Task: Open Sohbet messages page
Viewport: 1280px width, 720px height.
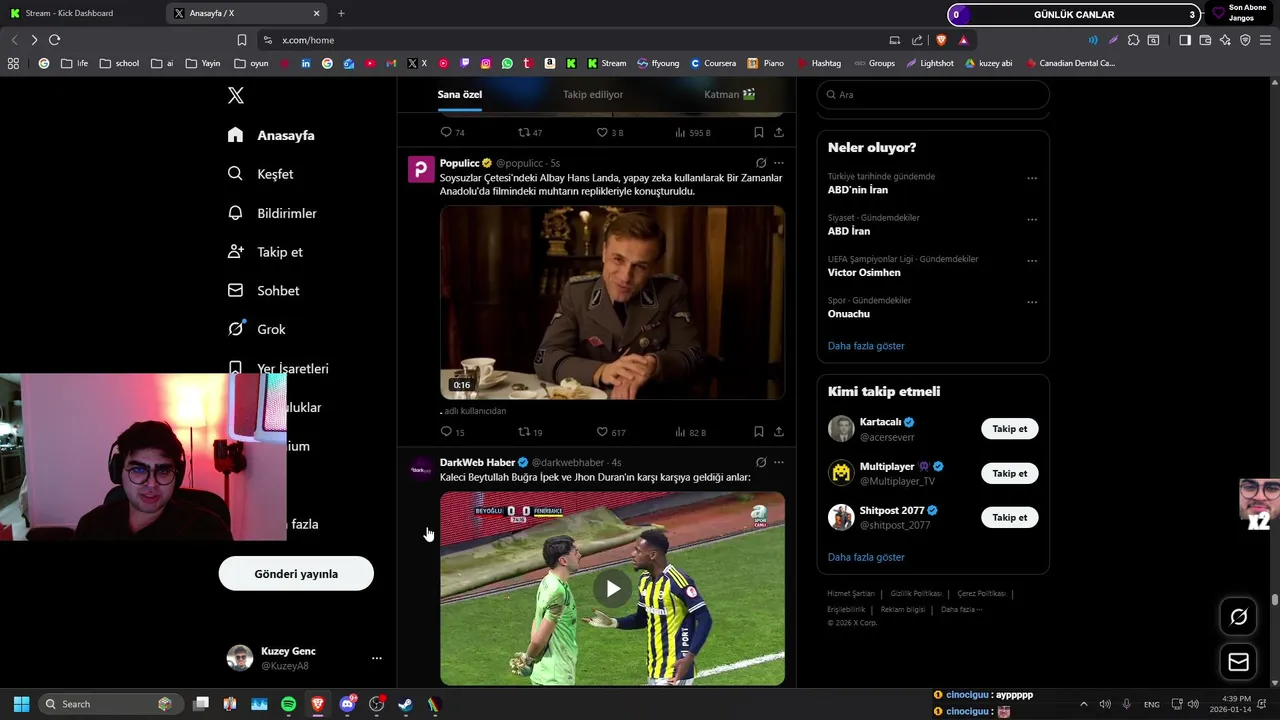Action: coord(263,291)
